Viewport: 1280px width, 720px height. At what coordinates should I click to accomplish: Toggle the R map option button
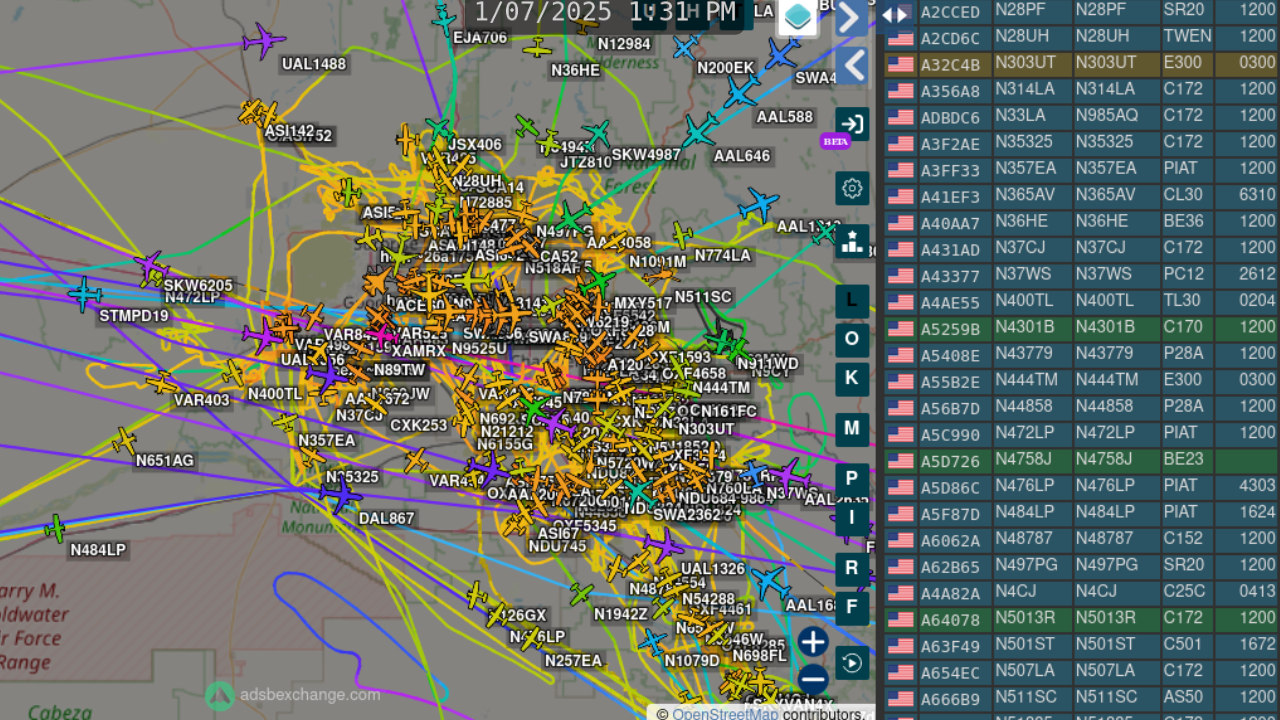click(x=852, y=568)
